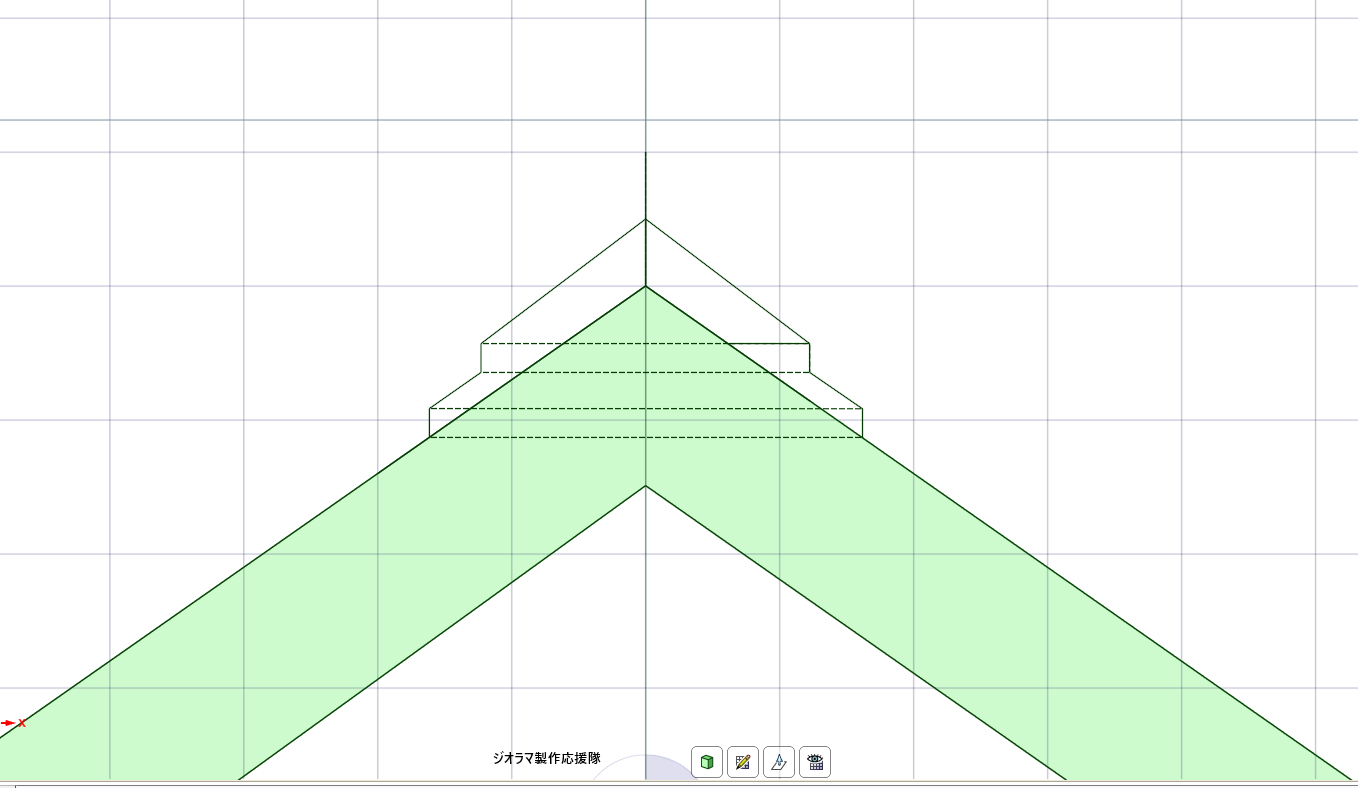Select the lower step's top-left corner
Image resolution: width=1358 pixels, height=788 pixels.
(430, 408)
